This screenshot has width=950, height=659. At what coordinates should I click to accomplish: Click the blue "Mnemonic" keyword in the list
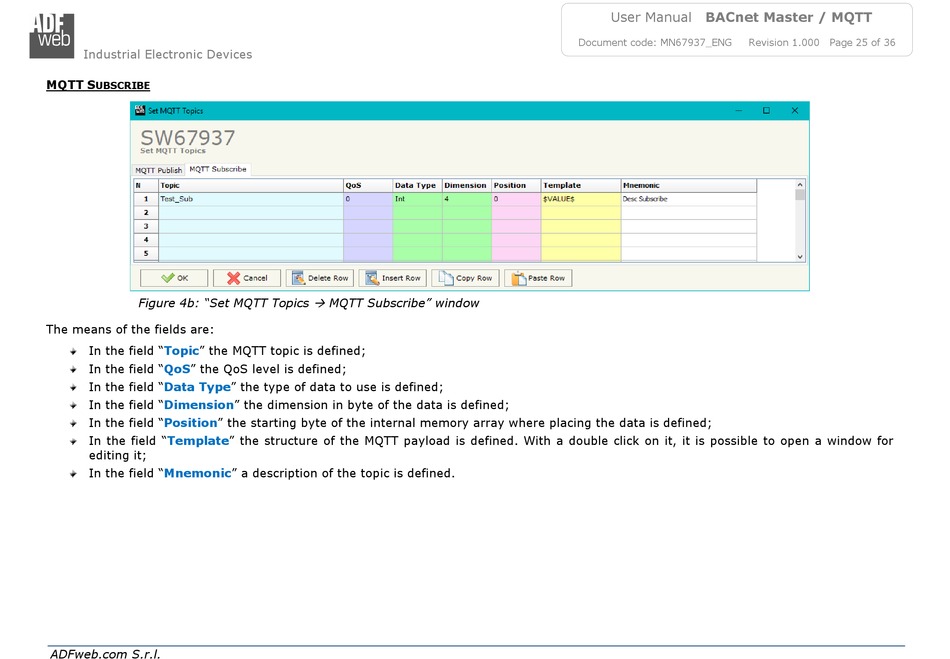(x=198, y=473)
